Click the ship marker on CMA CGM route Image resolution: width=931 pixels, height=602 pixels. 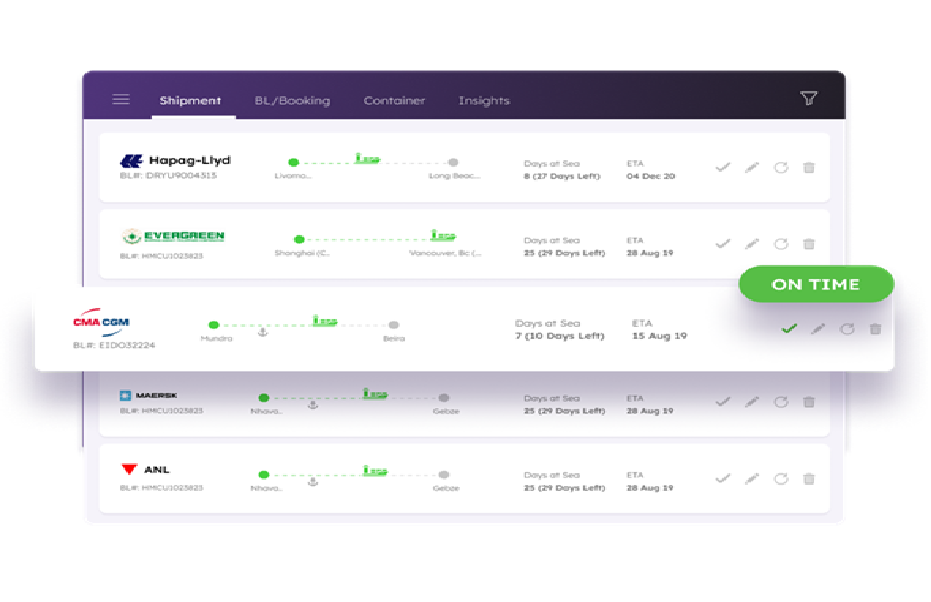click(x=325, y=321)
